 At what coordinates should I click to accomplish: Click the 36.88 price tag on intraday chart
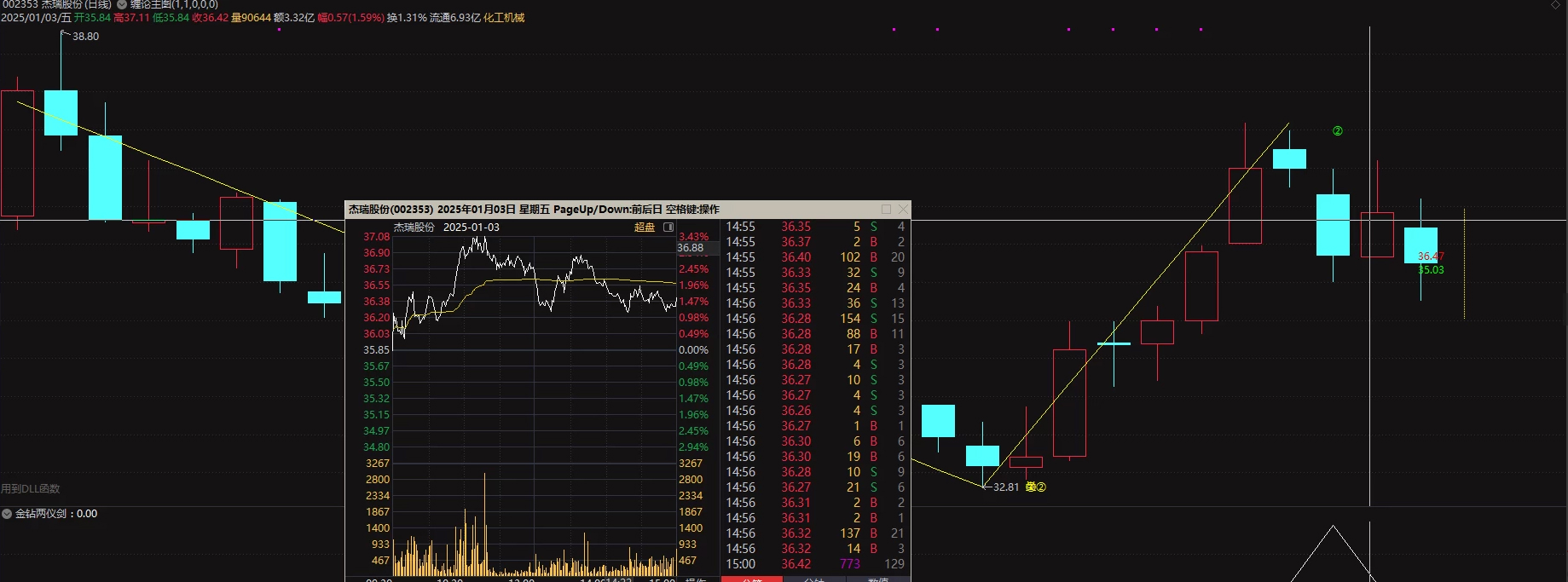click(x=691, y=249)
